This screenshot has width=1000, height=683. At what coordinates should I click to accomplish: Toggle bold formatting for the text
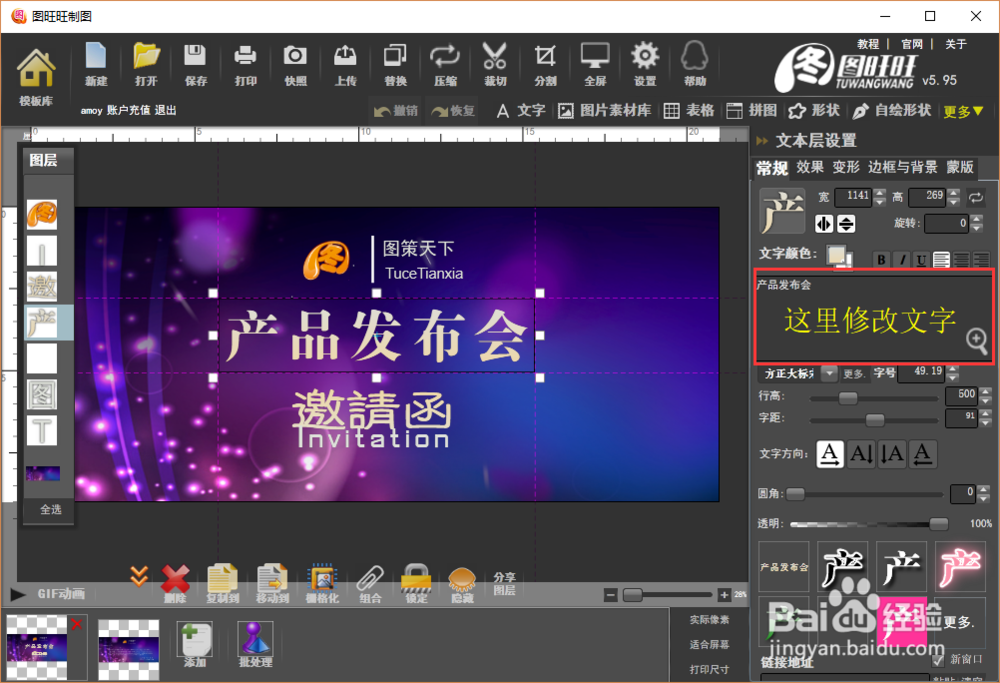tap(880, 259)
